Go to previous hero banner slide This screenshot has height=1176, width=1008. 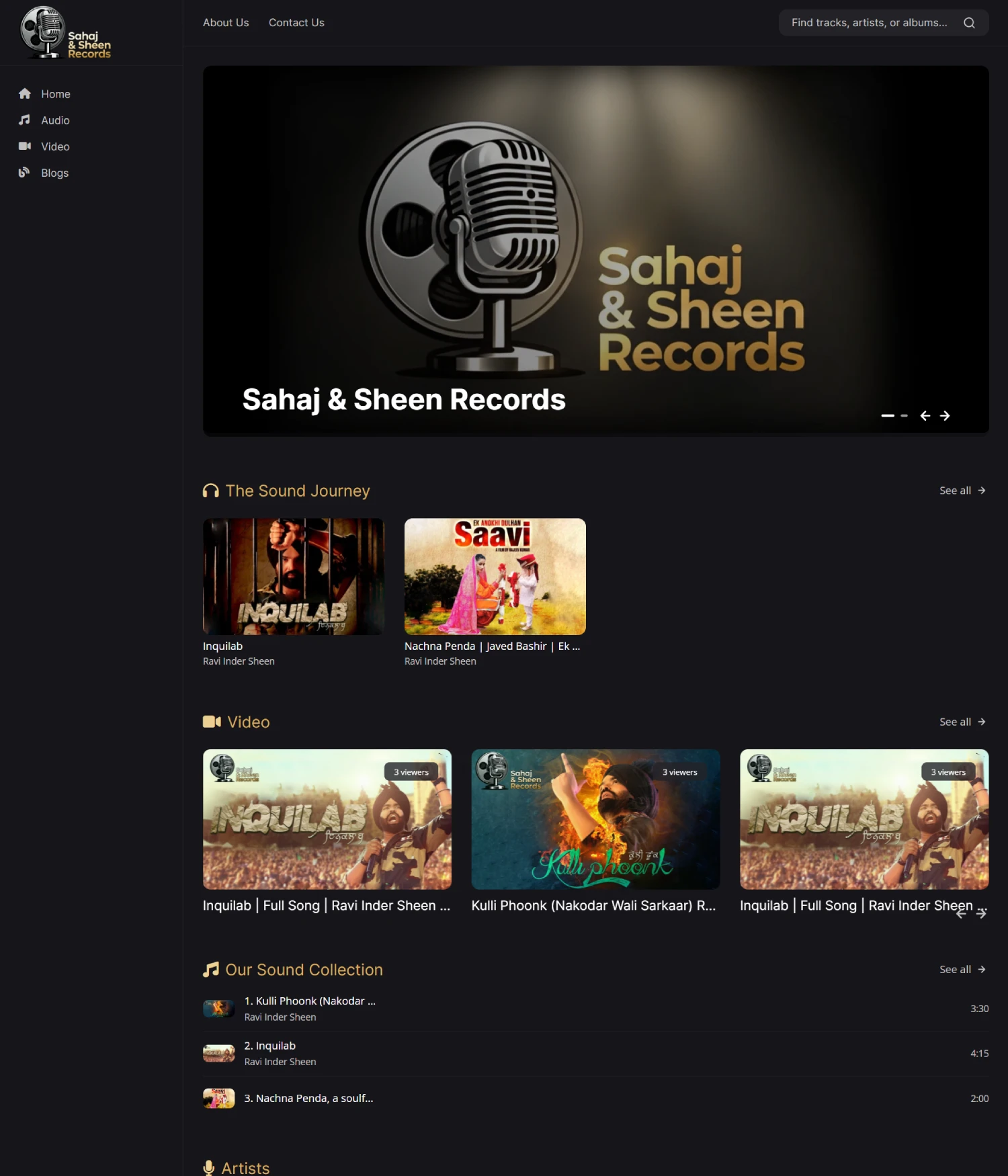925,416
